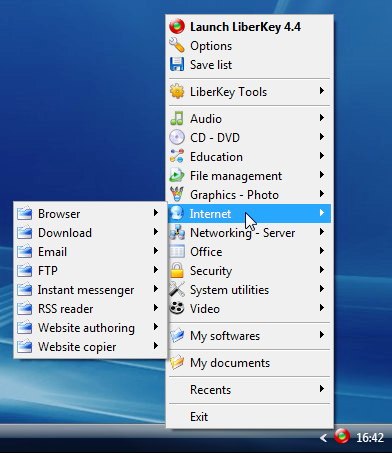Open the Download submenu item

point(90,233)
